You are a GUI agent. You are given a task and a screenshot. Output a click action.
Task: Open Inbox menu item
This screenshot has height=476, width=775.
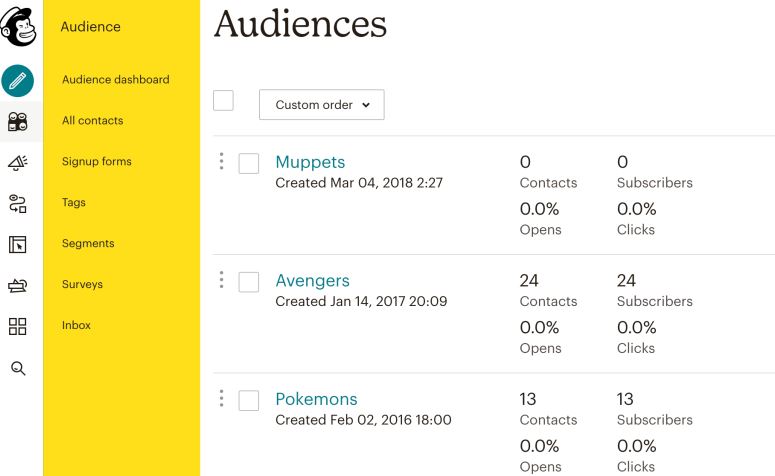(x=76, y=325)
